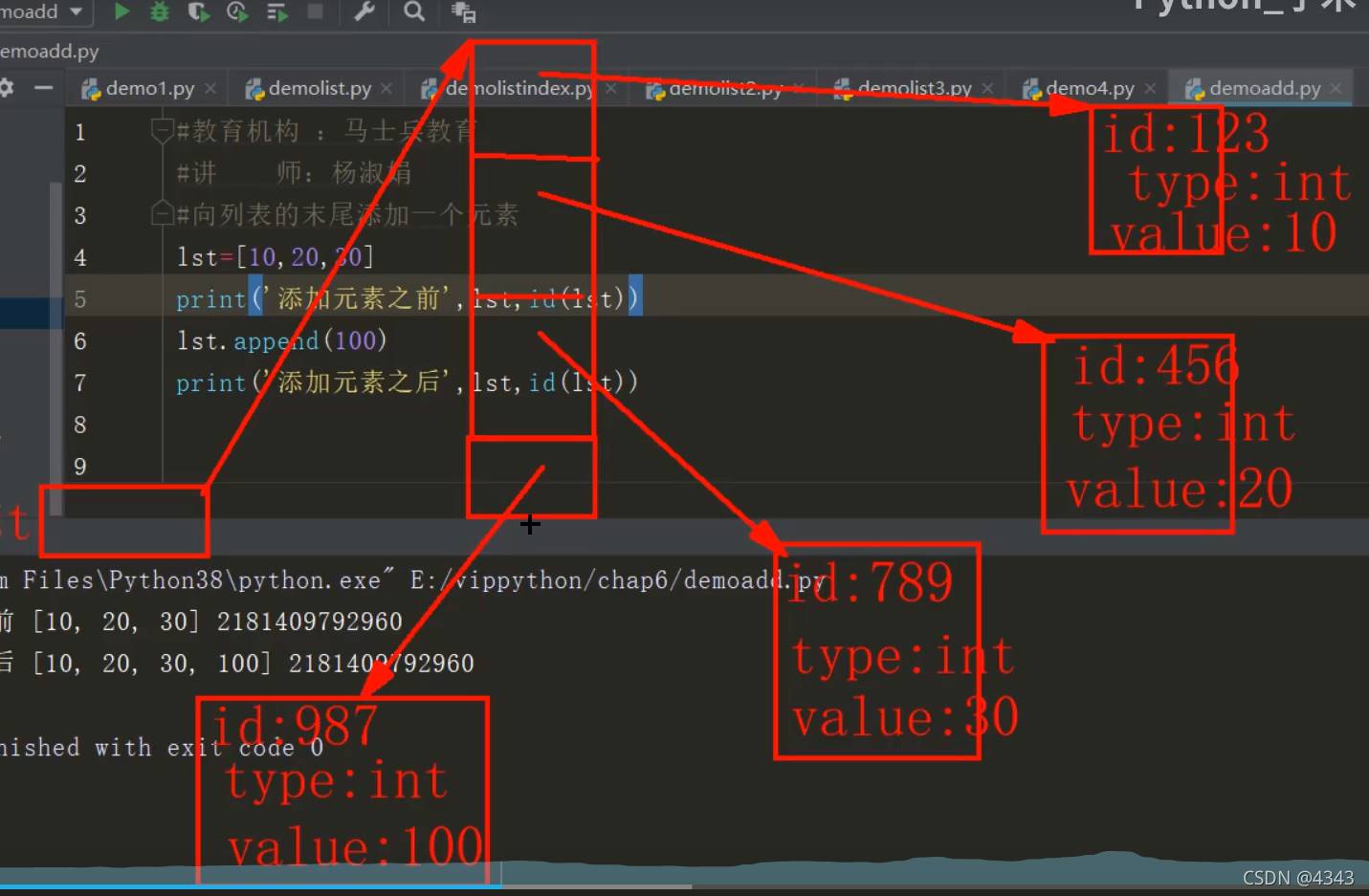Open the run configuration dropdown demoadd
Screen dimensions: 1369x896
(x=42, y=11)
